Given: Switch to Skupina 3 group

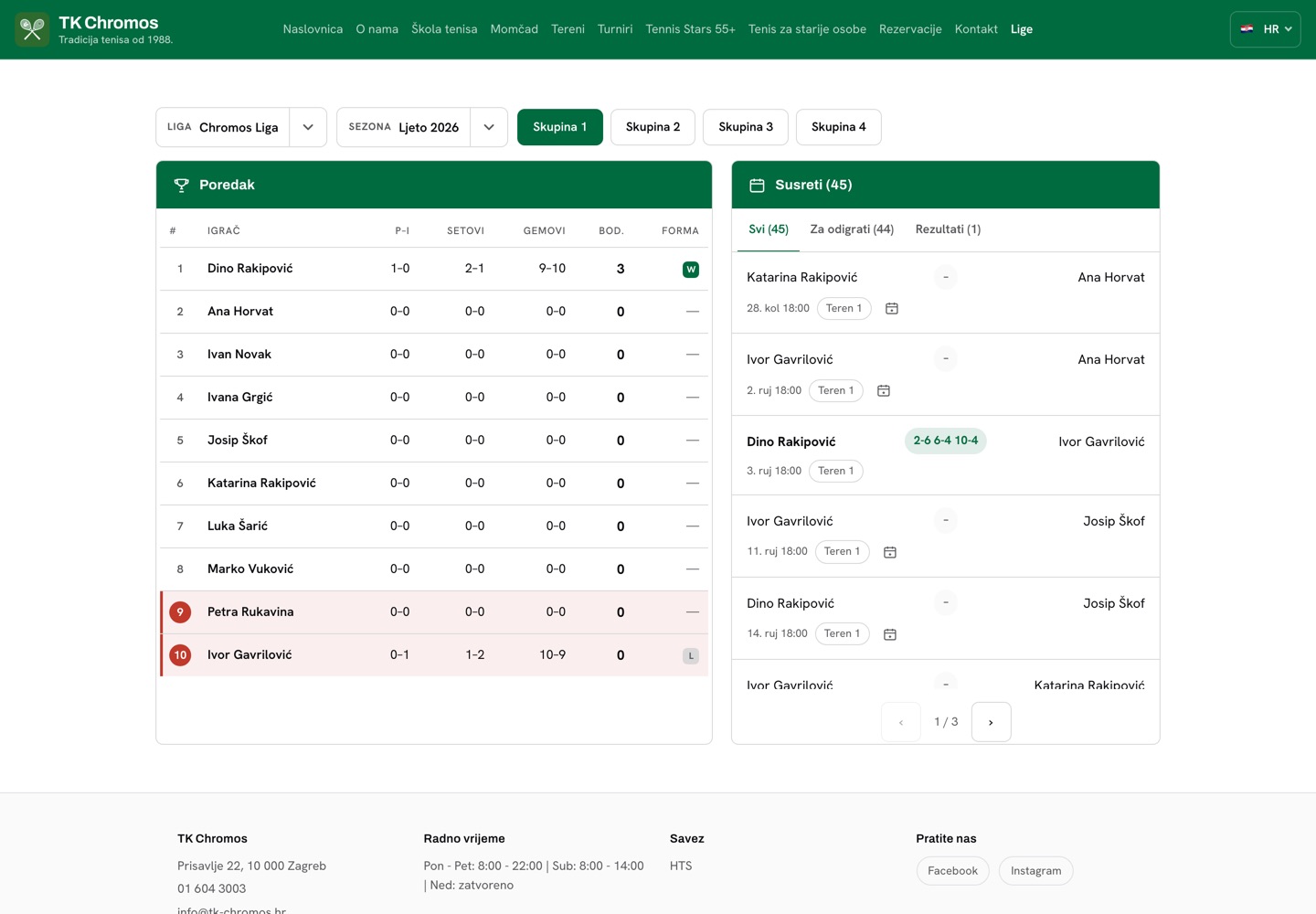Looking at the screenshot, I should [x=746, y=127].
